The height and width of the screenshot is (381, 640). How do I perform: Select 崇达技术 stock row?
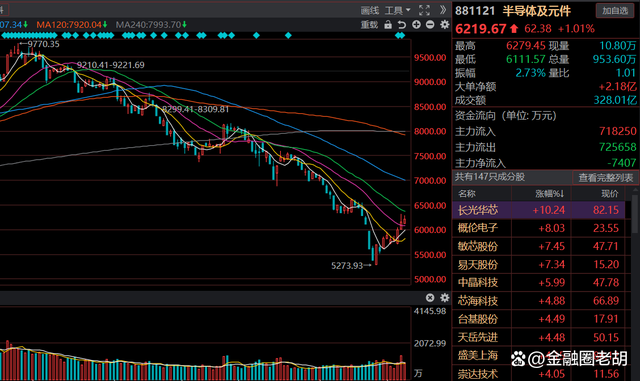tap(538, 373)
